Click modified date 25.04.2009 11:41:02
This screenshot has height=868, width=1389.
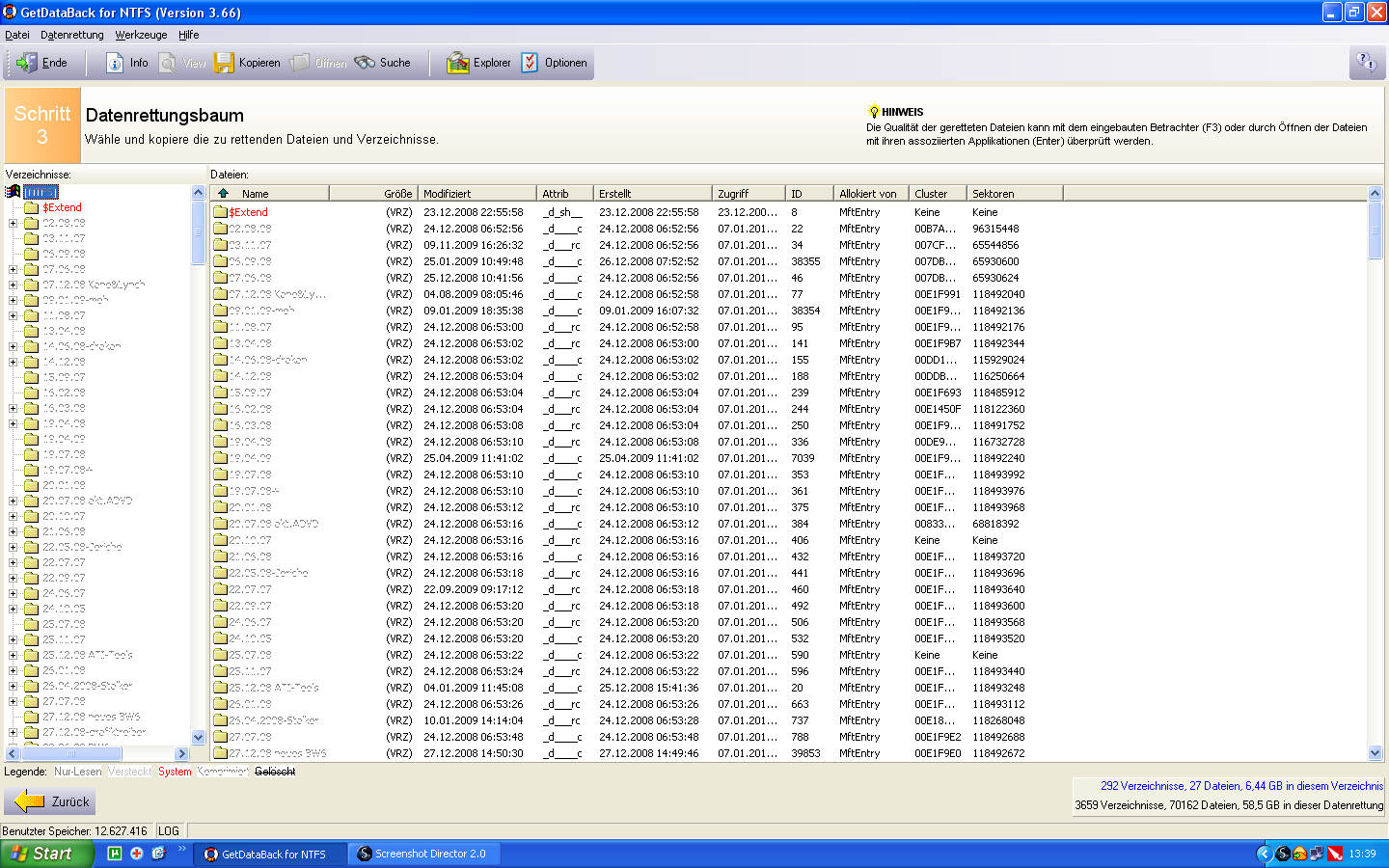coord(474,458)
